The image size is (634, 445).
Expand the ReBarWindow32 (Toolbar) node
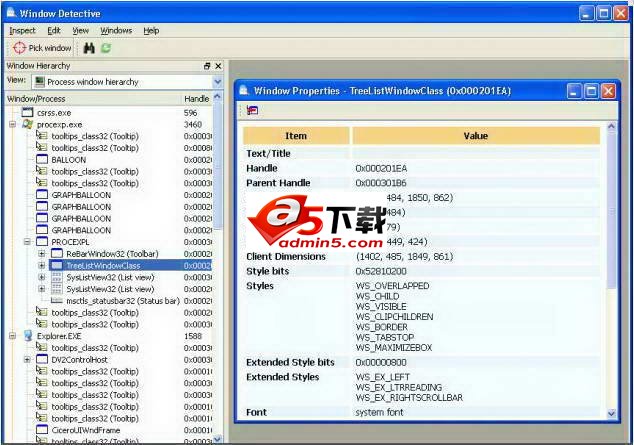pos(41,254)
